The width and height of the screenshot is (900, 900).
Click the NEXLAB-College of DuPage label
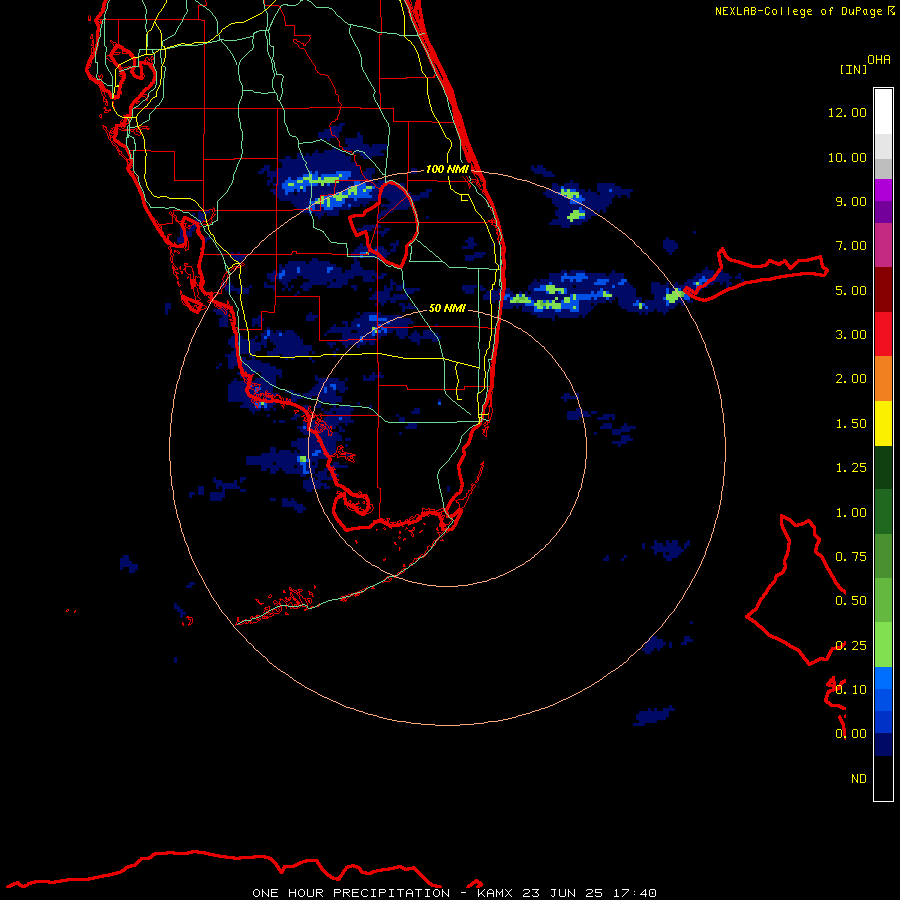(x=798, y=11)
